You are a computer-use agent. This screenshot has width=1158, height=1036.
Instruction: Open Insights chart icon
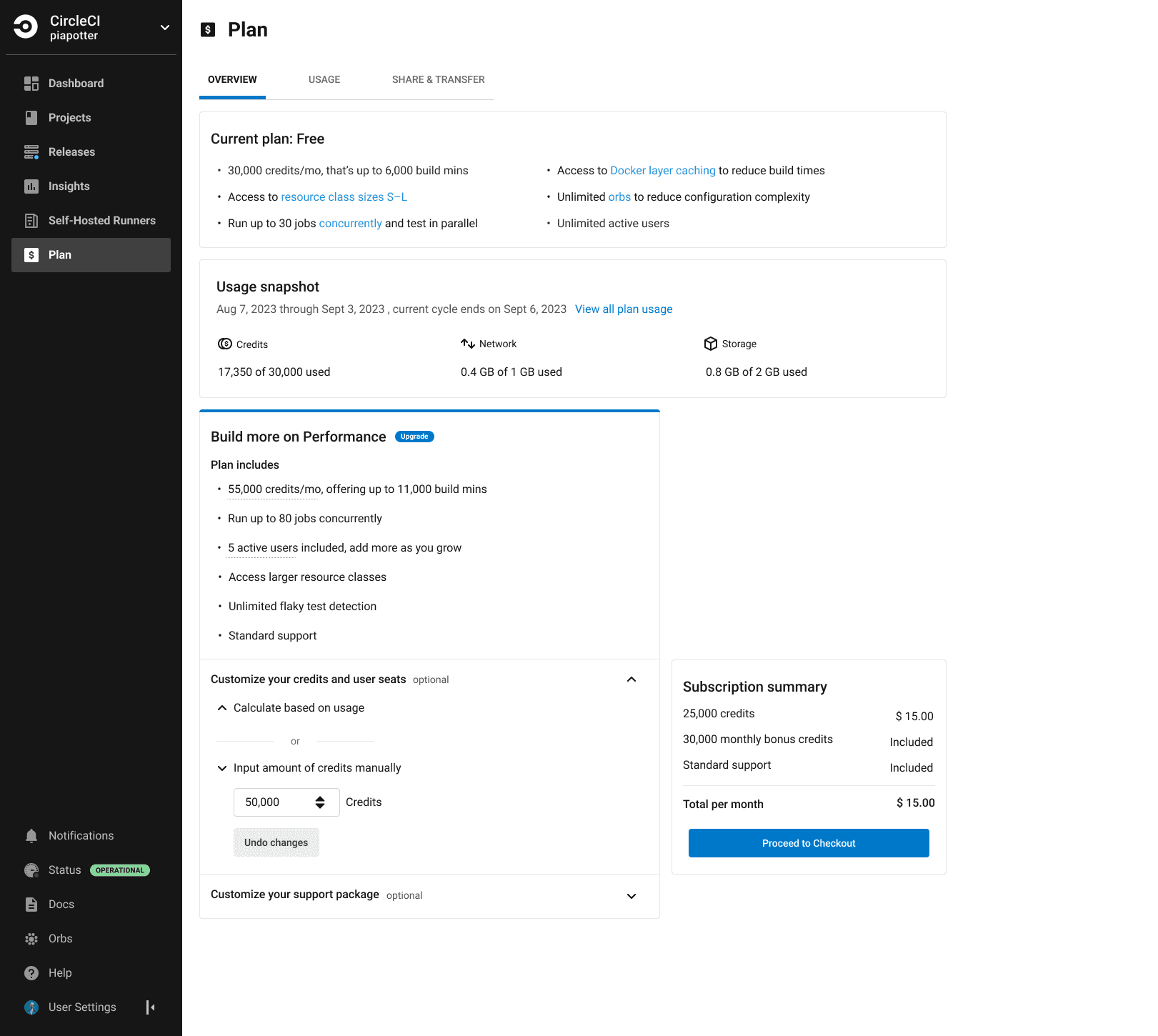[x=31, y=186]
